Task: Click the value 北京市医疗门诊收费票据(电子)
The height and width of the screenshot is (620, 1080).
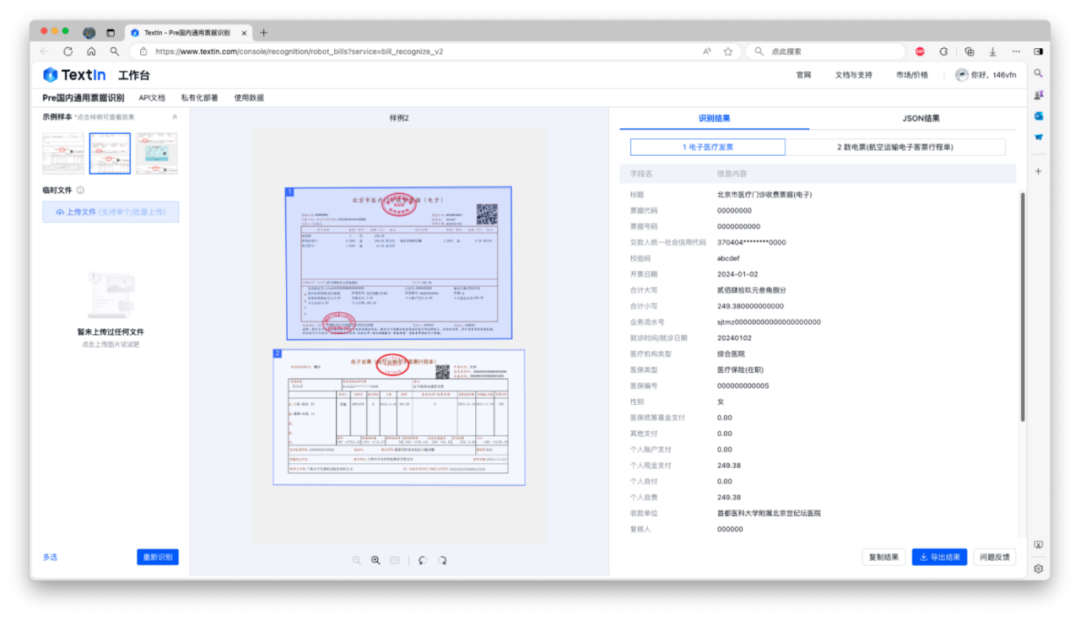Action: tap(765, 195)
